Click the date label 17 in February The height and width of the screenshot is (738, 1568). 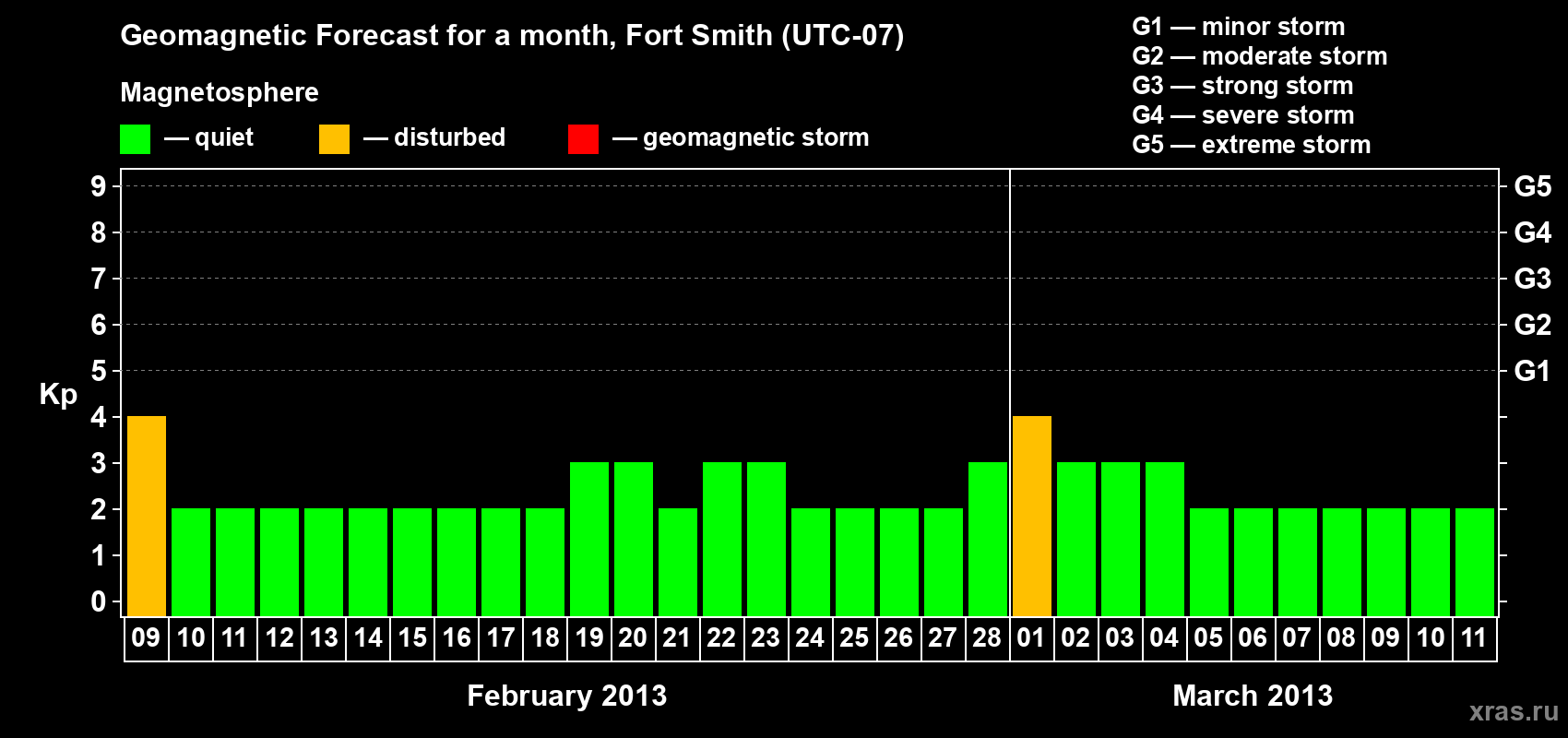click(x=501, y=637)
